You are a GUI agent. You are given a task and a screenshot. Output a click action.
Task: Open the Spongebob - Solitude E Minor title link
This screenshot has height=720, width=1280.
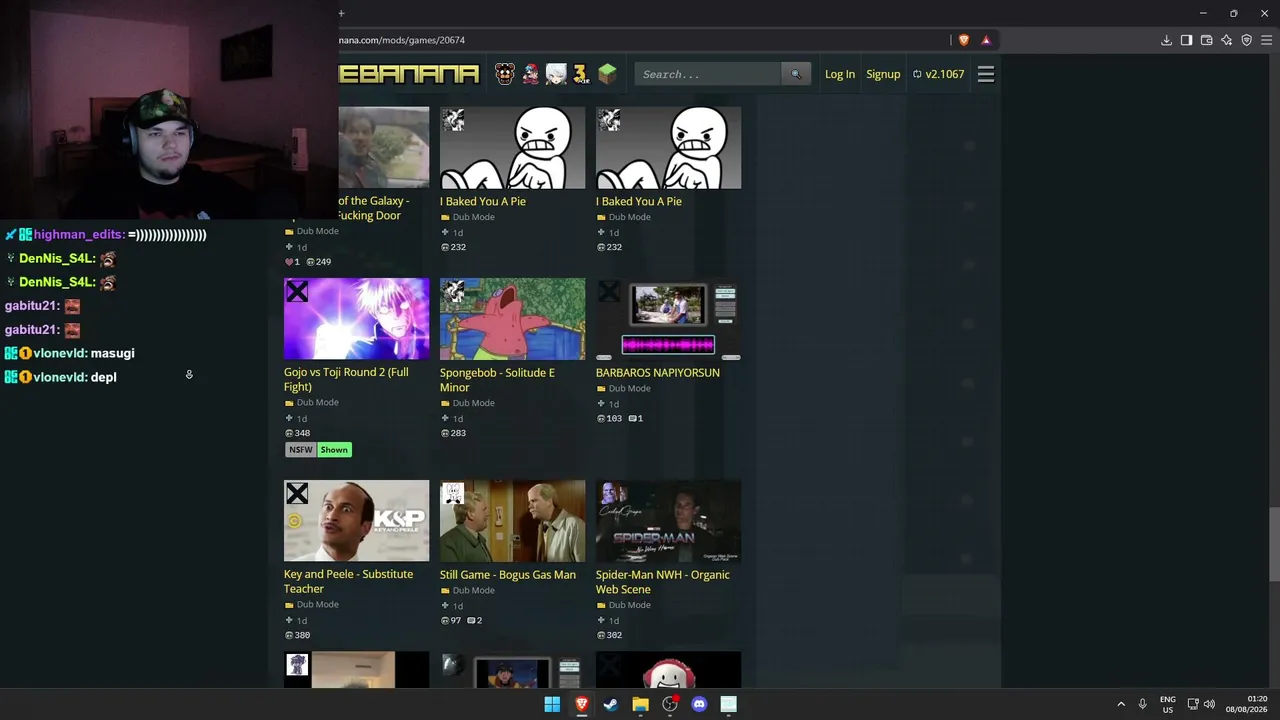click(497, 380)
